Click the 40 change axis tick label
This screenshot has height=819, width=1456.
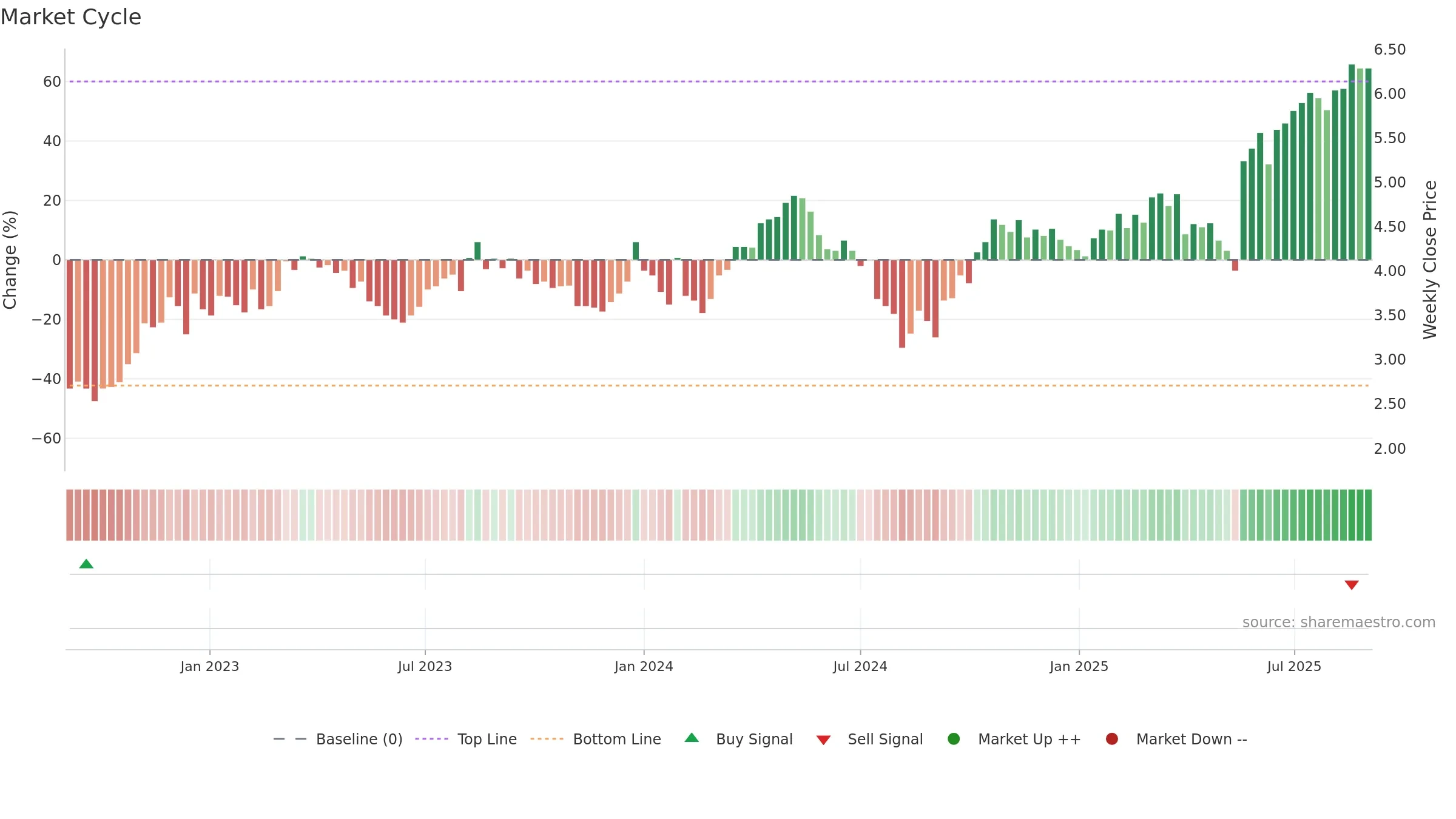pos(52,141)
